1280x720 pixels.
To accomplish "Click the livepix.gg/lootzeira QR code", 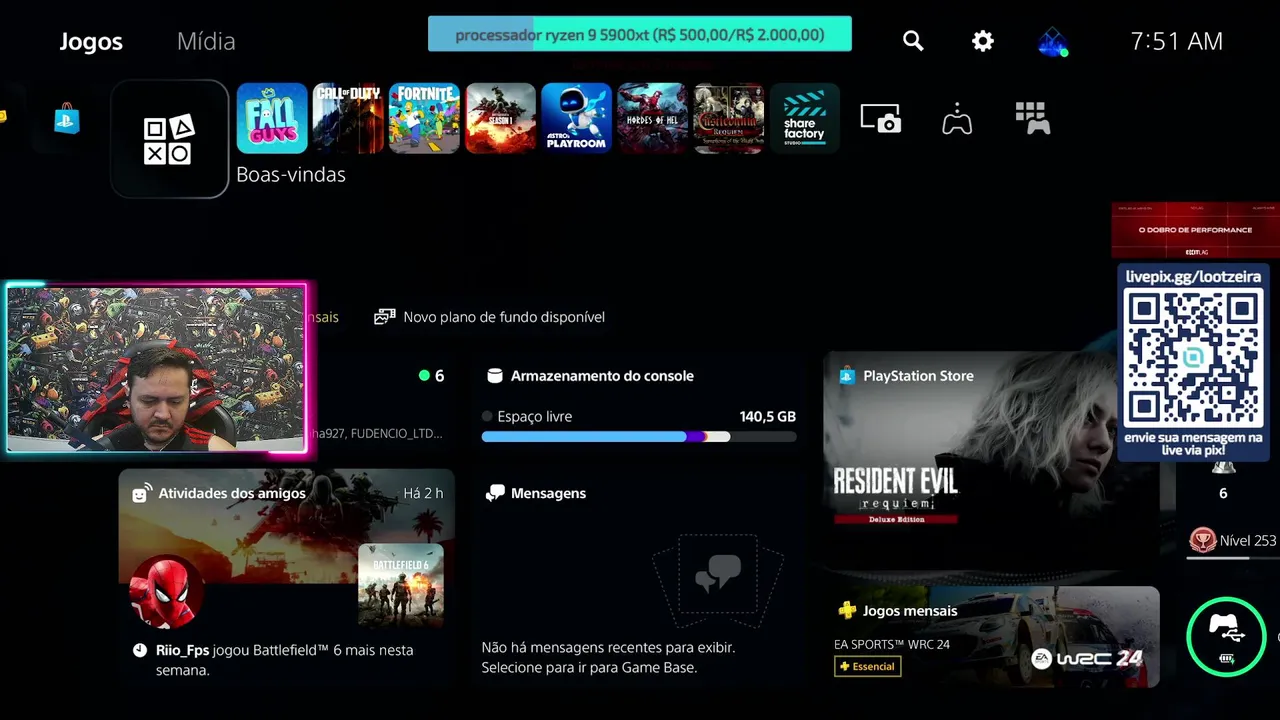I will 1193,358.
